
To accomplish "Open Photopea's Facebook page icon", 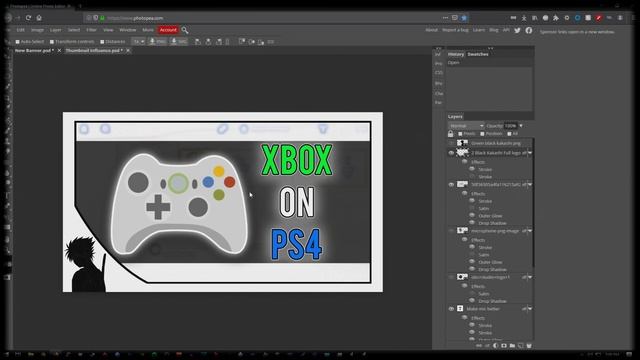I will pyautogui.click(x=529, y=30).
